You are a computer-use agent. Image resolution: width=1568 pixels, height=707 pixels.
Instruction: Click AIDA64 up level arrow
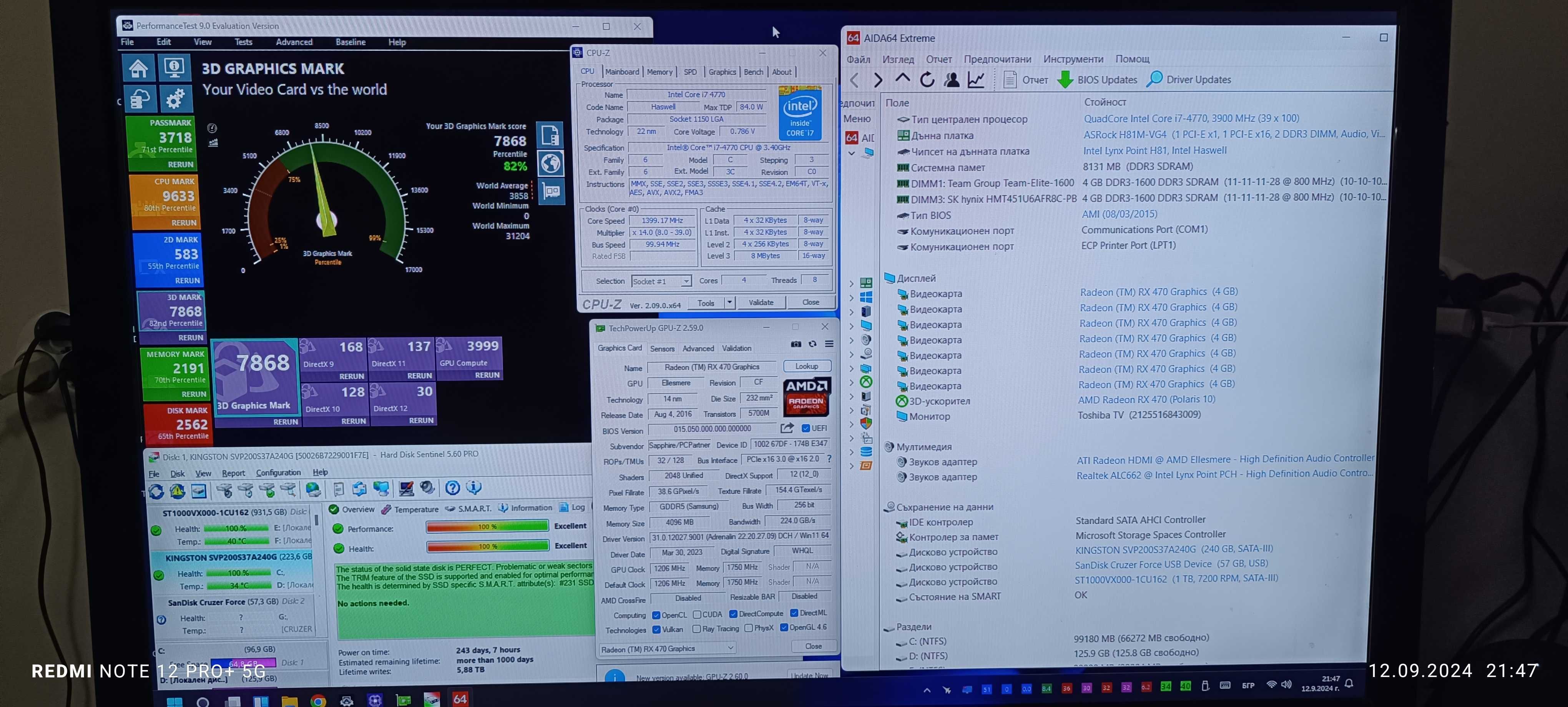[x=902, y=79]
